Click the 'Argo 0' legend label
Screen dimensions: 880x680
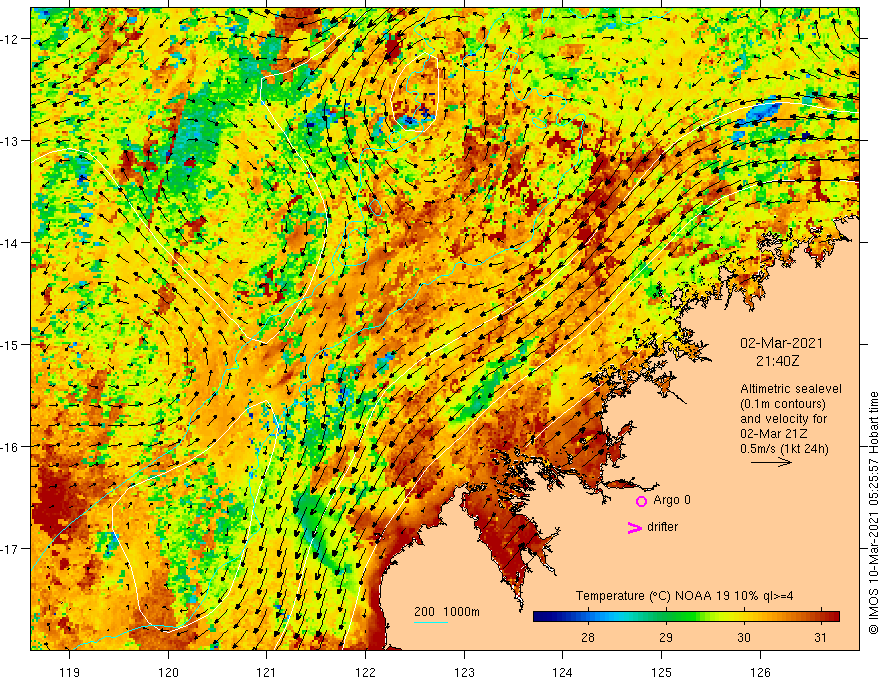coord(672,500)
